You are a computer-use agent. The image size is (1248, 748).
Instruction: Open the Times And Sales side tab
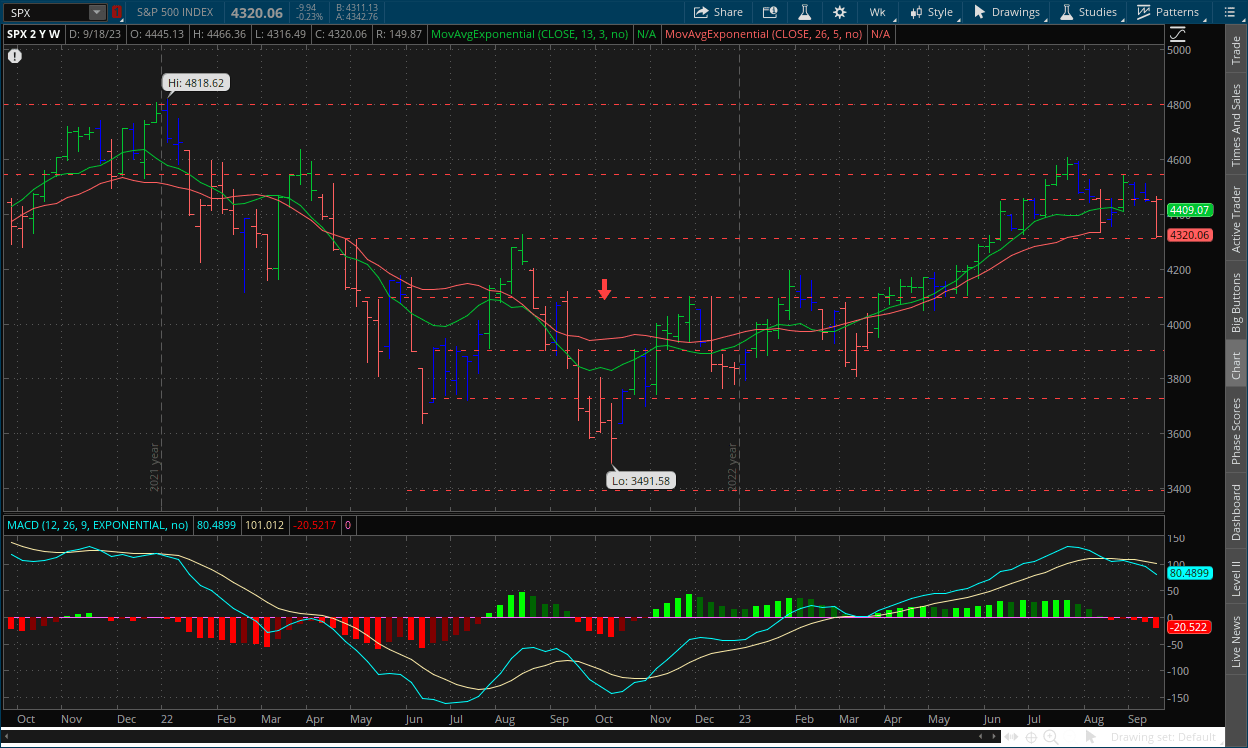tap(1236, 125)
